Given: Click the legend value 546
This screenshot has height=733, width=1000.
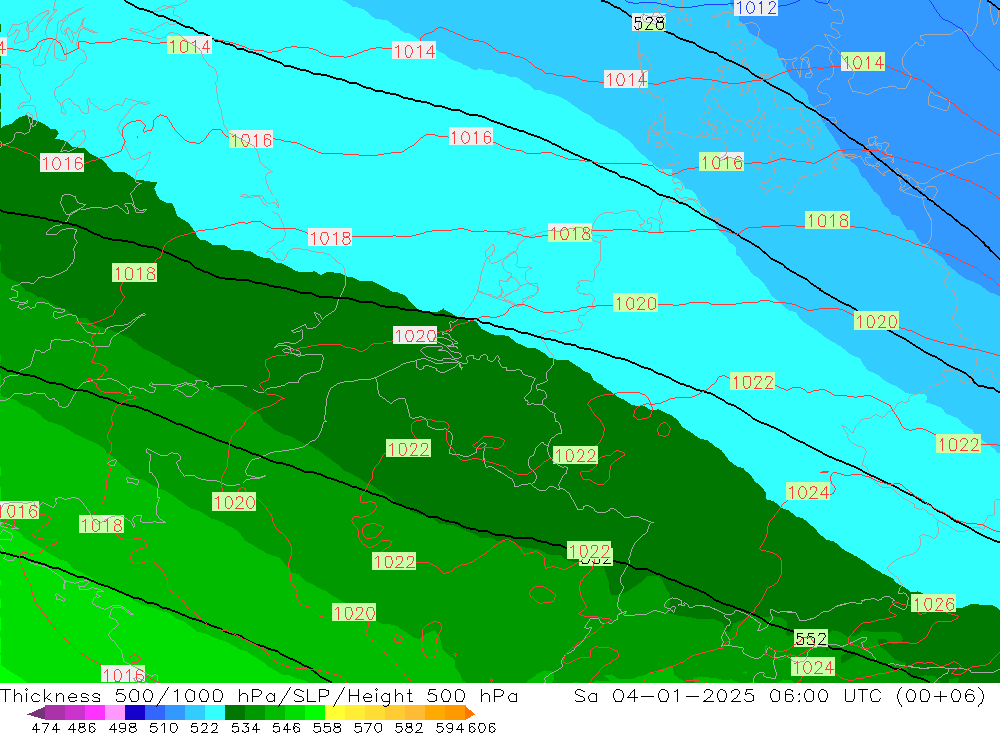Looking at the screenshot, I should point(286,727).
